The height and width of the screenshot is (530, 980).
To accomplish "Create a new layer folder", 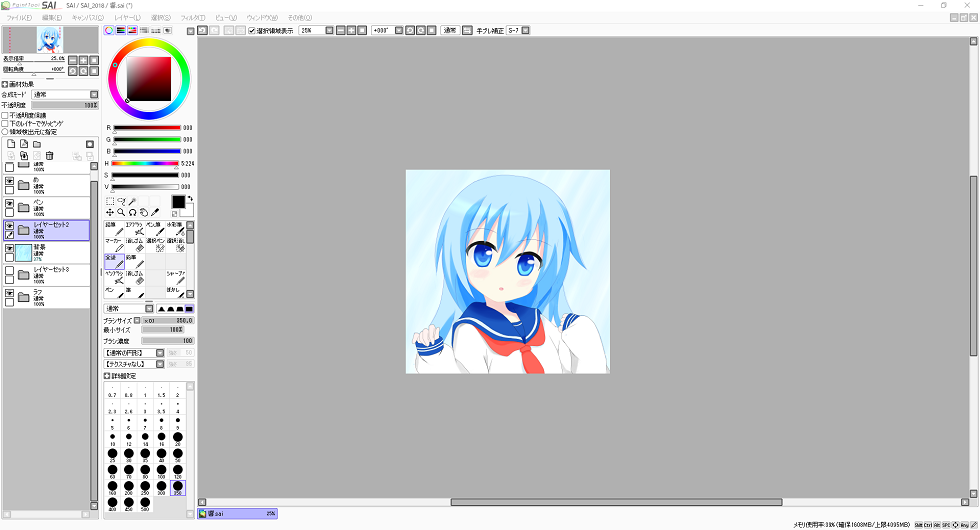I will pyautogui.click(x=37, y=144).
